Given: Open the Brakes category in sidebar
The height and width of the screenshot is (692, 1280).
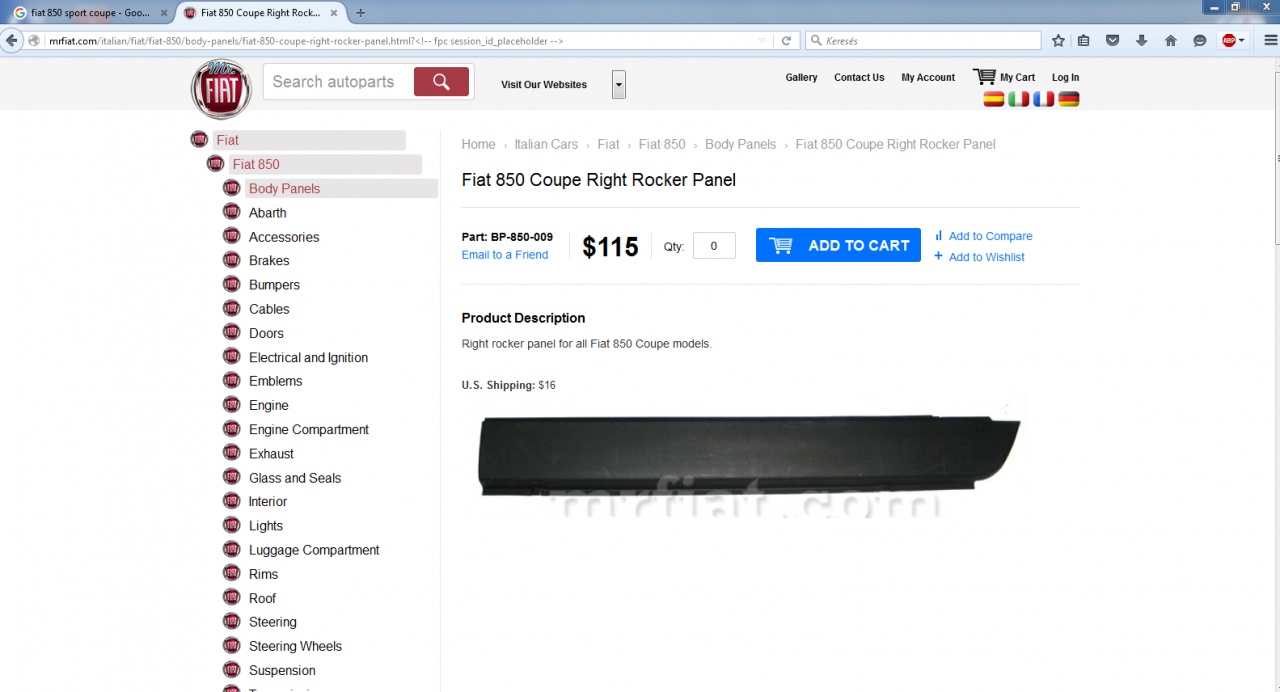Looking at the screenshot, I should (269, 261).
